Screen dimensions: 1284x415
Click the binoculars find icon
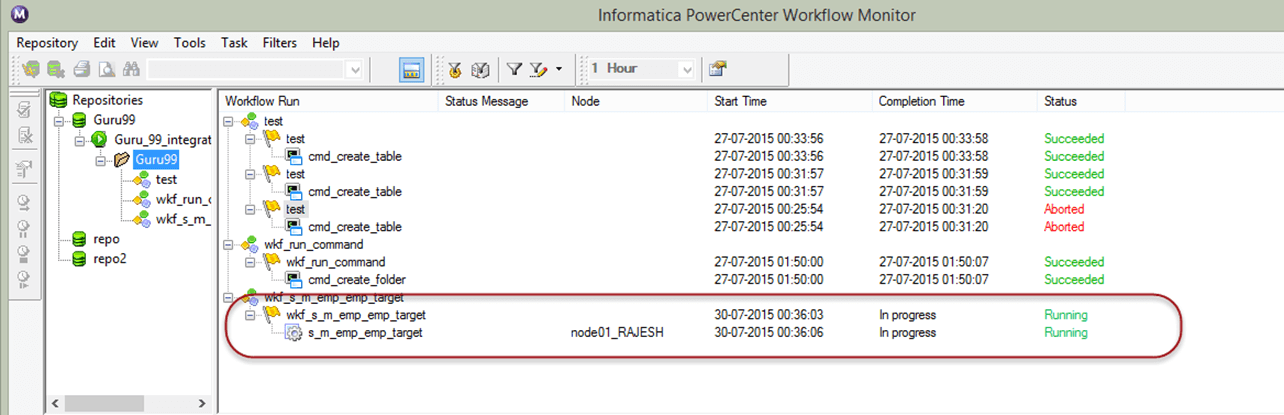pos(130,69)
